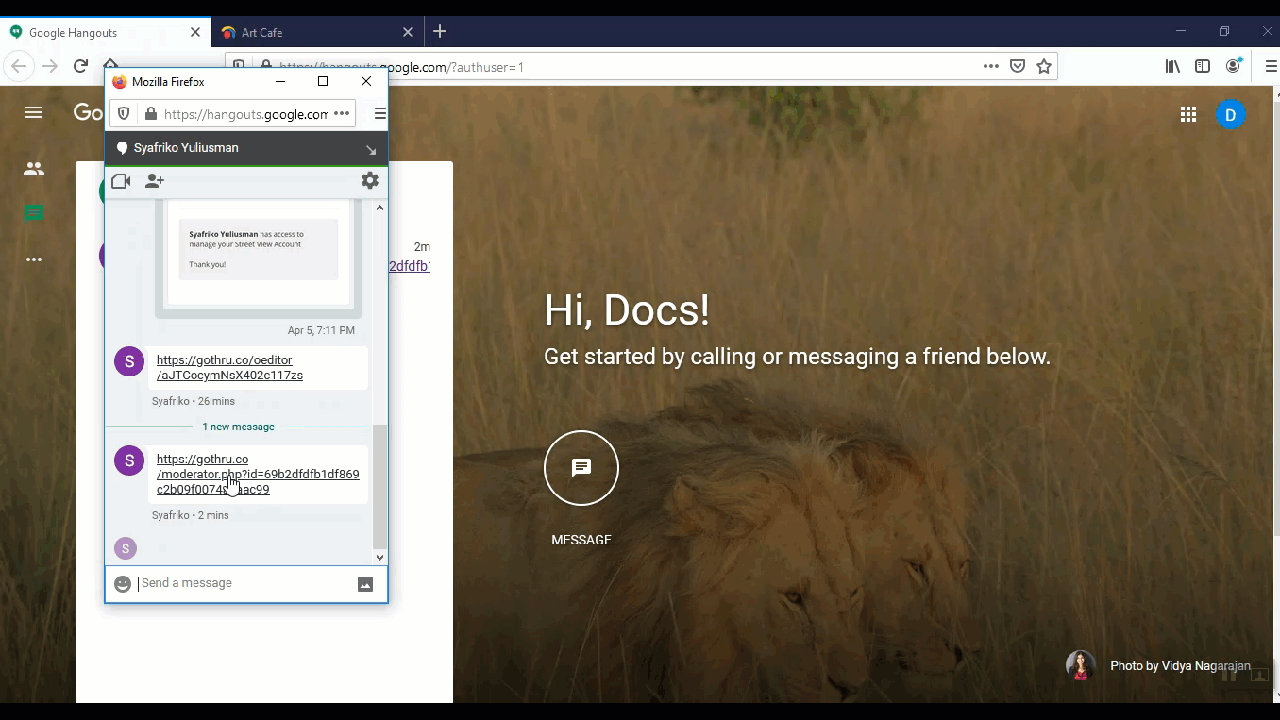Open the main Firefox application menu
Viewport: 1280px width, 720px height.
(x=1271, y=67)
